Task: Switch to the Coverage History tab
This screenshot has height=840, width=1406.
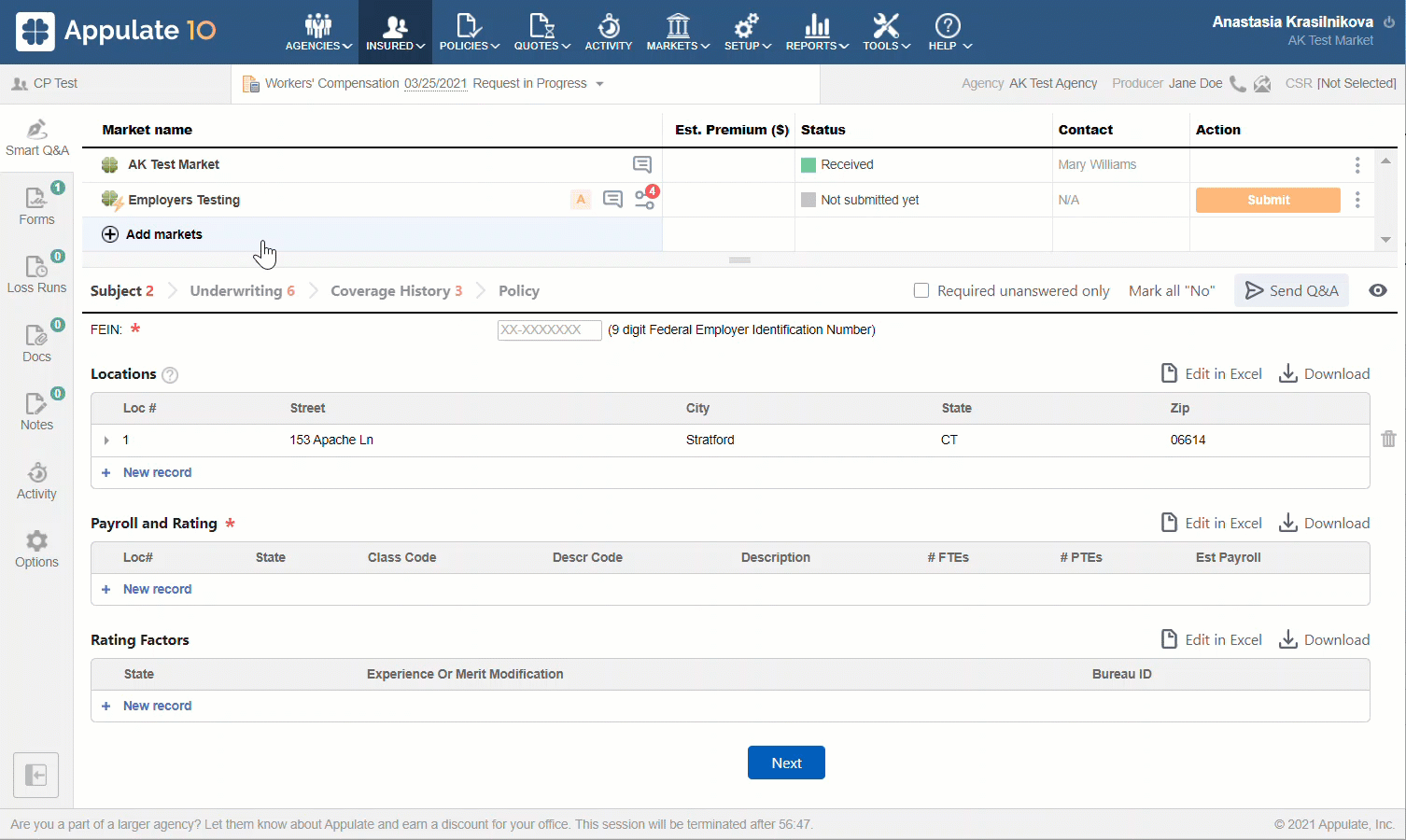Action: [x=396, y=291]
